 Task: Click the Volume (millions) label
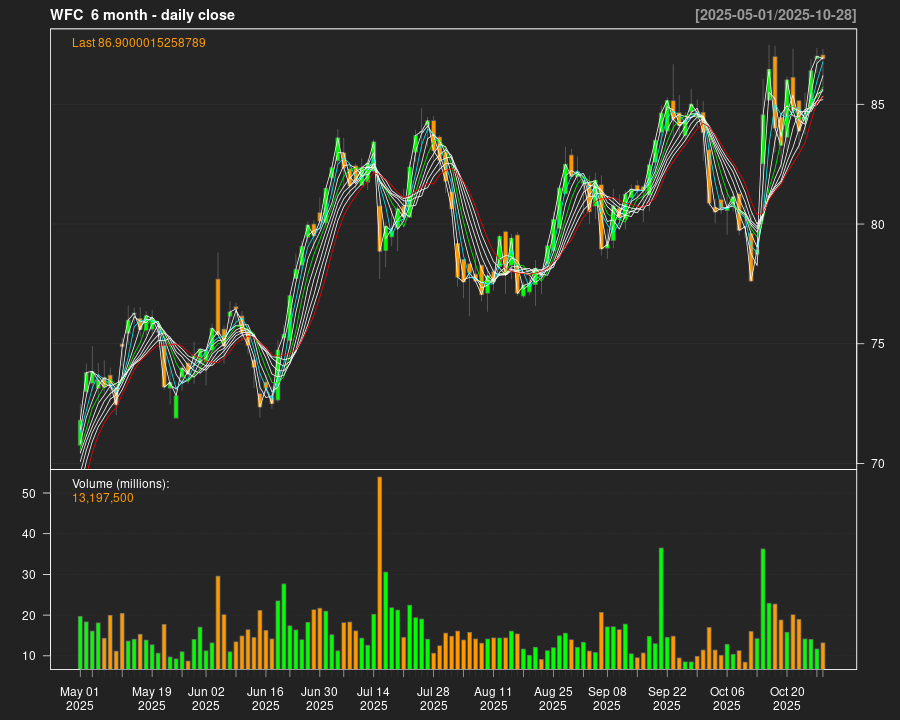[120, 484]
